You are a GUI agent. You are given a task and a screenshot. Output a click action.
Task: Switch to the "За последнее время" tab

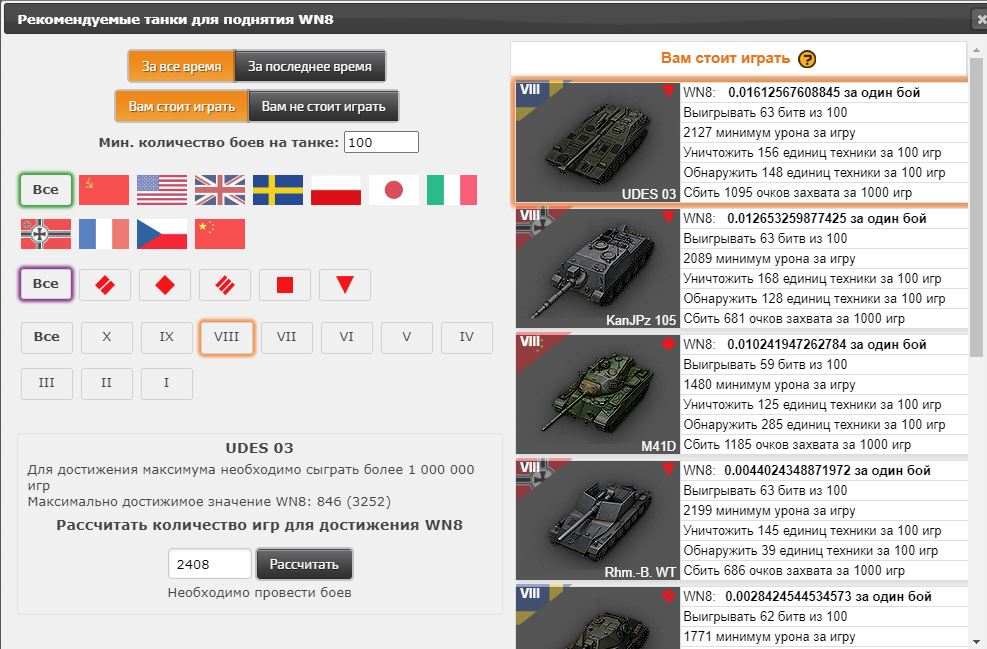[x=310, y=66]
